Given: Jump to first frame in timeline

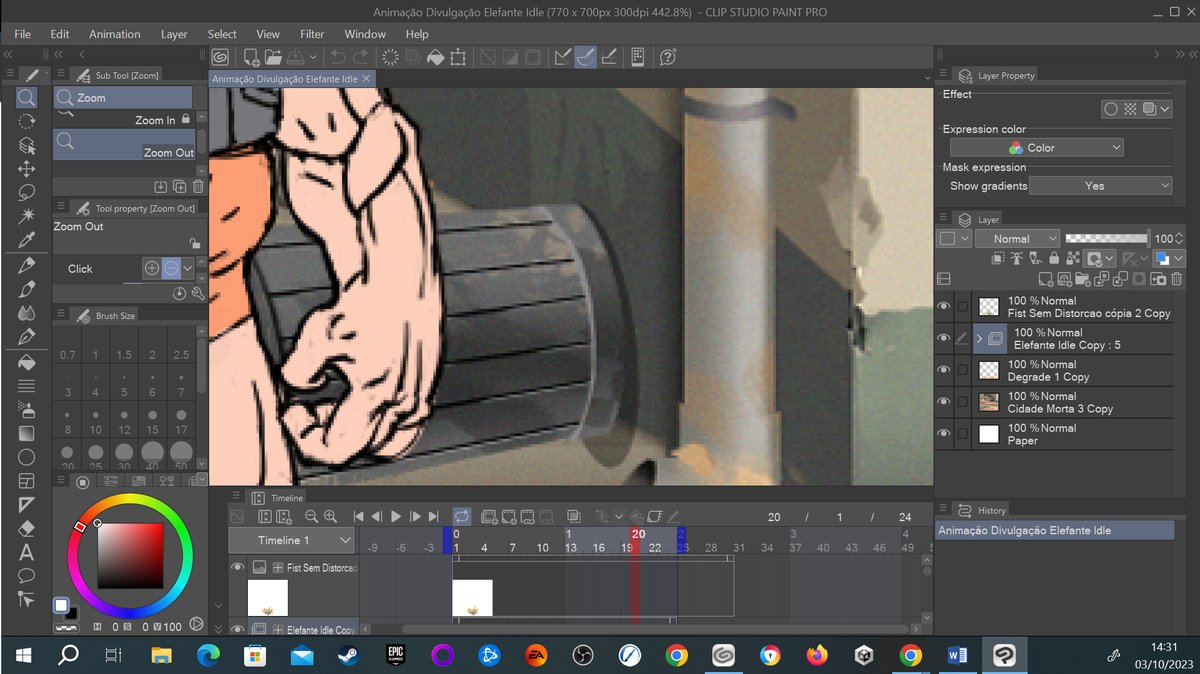Looking at the screenshot, I should pyautogui.click(x=358, y=516).
